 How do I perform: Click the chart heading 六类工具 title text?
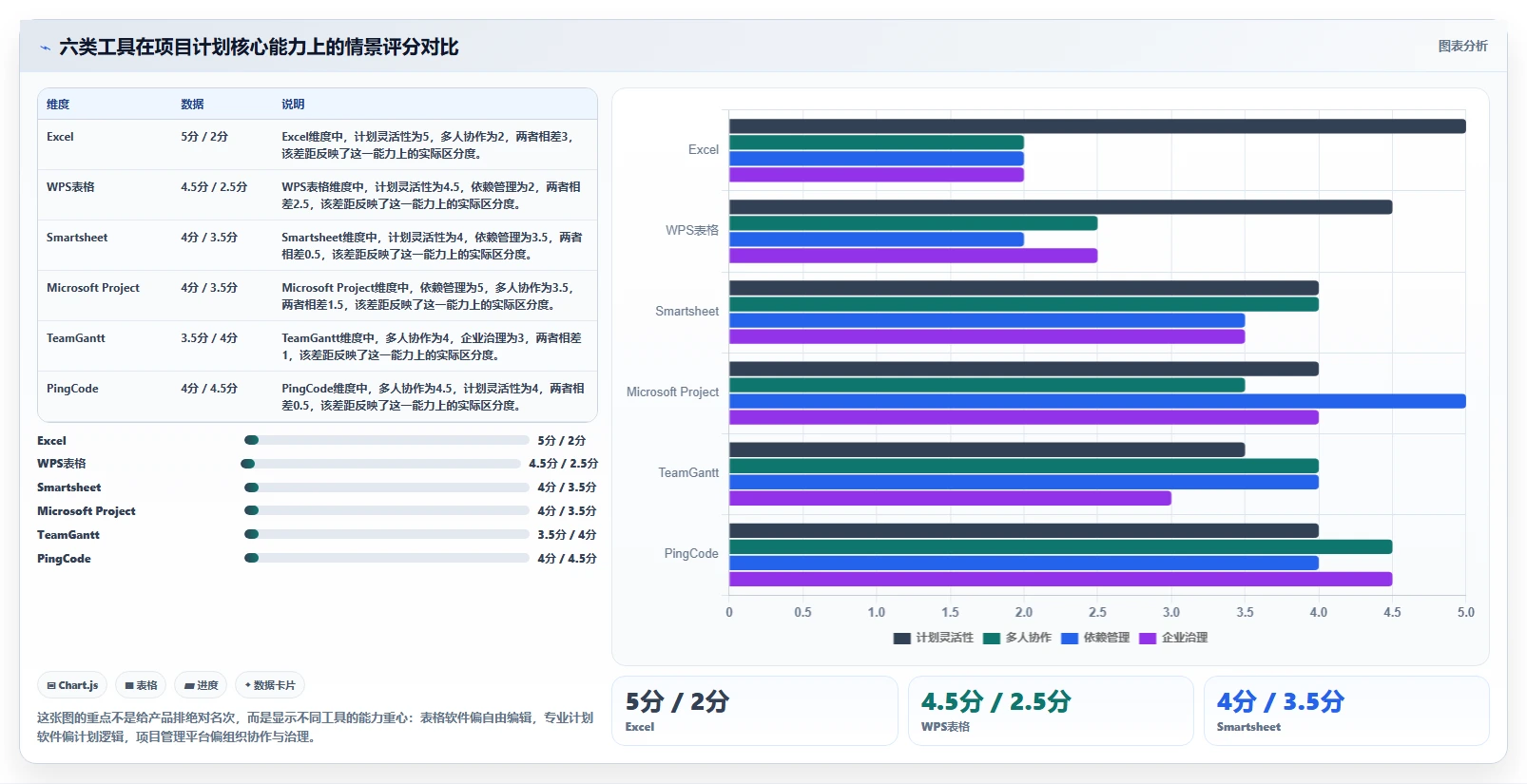tap(259, 48)
